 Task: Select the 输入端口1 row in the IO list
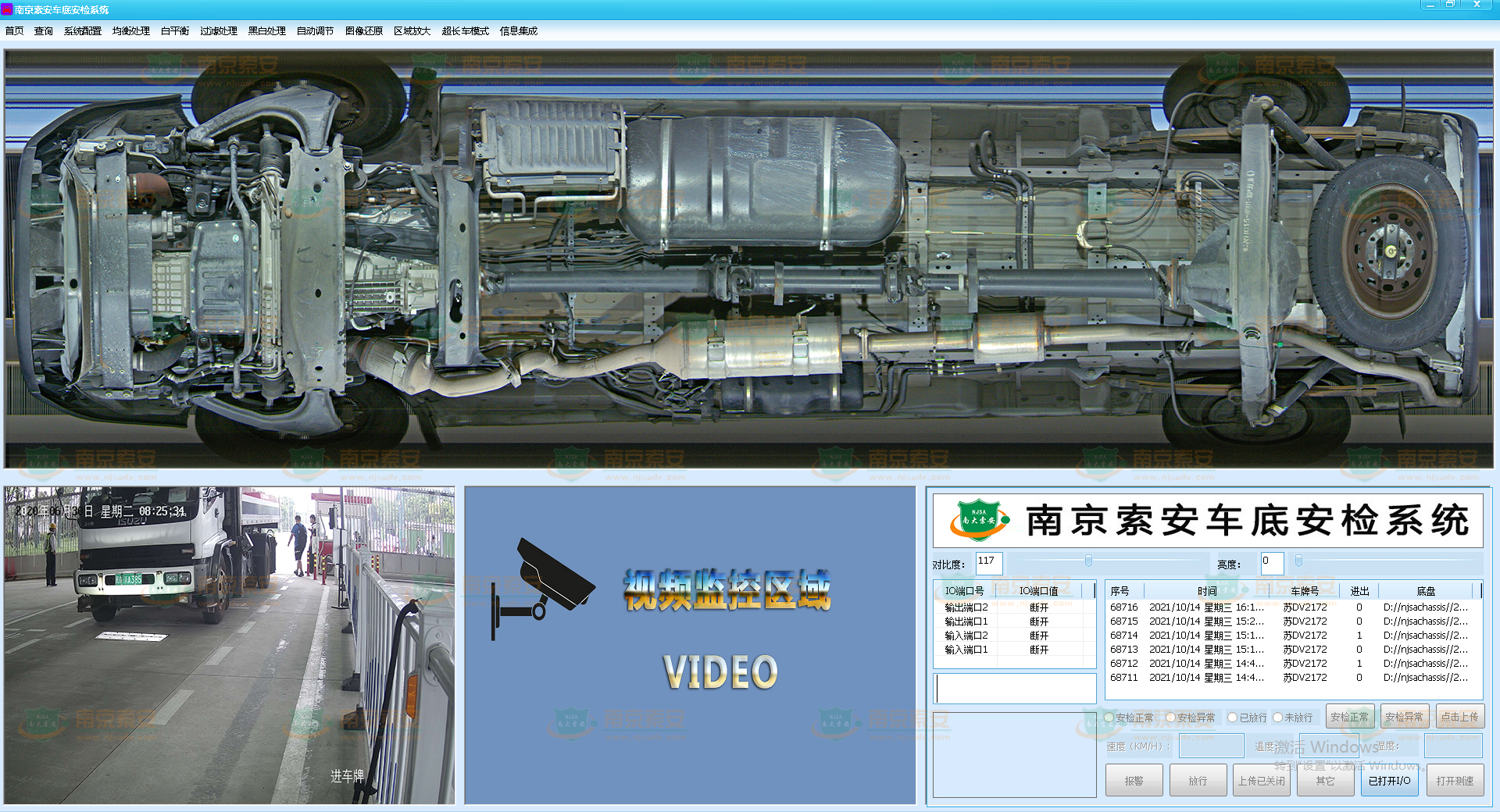[x=1014, y=650]
